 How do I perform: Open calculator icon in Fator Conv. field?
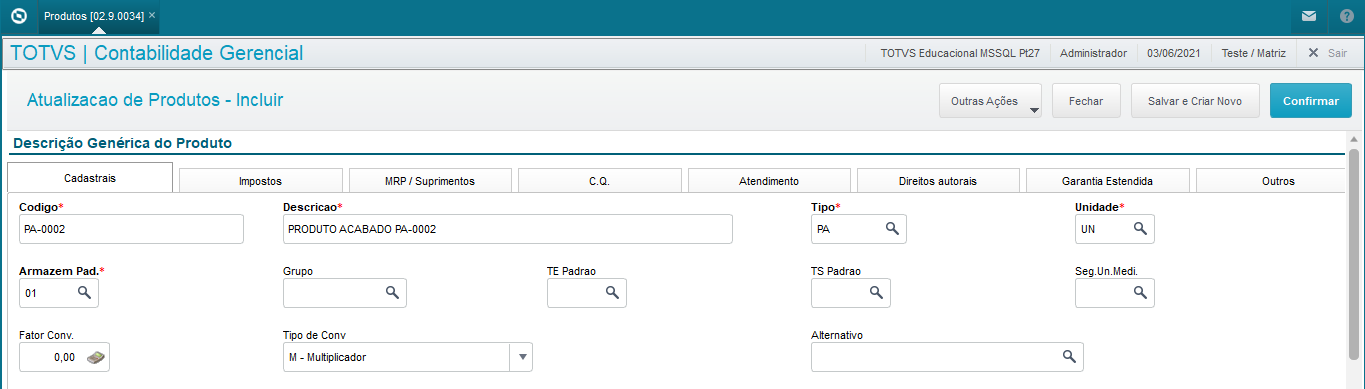coord(95,357)
